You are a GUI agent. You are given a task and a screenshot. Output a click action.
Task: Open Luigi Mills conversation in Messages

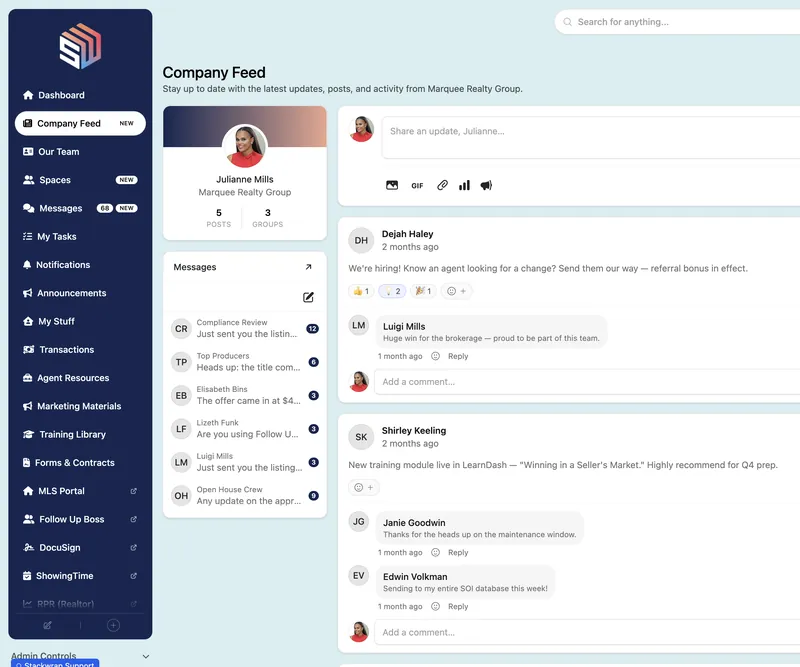point(245,462)
